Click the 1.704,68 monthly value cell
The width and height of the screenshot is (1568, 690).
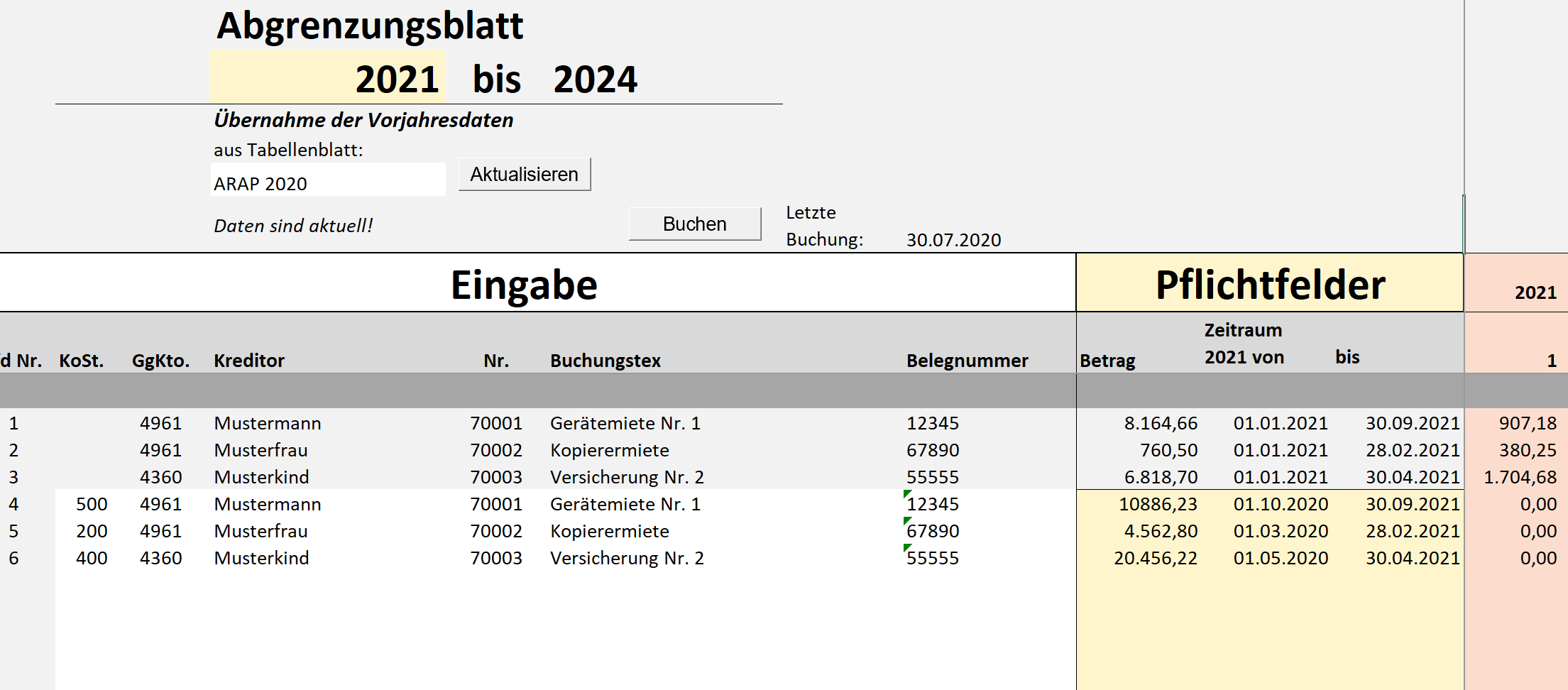[x=1520, y=477]
